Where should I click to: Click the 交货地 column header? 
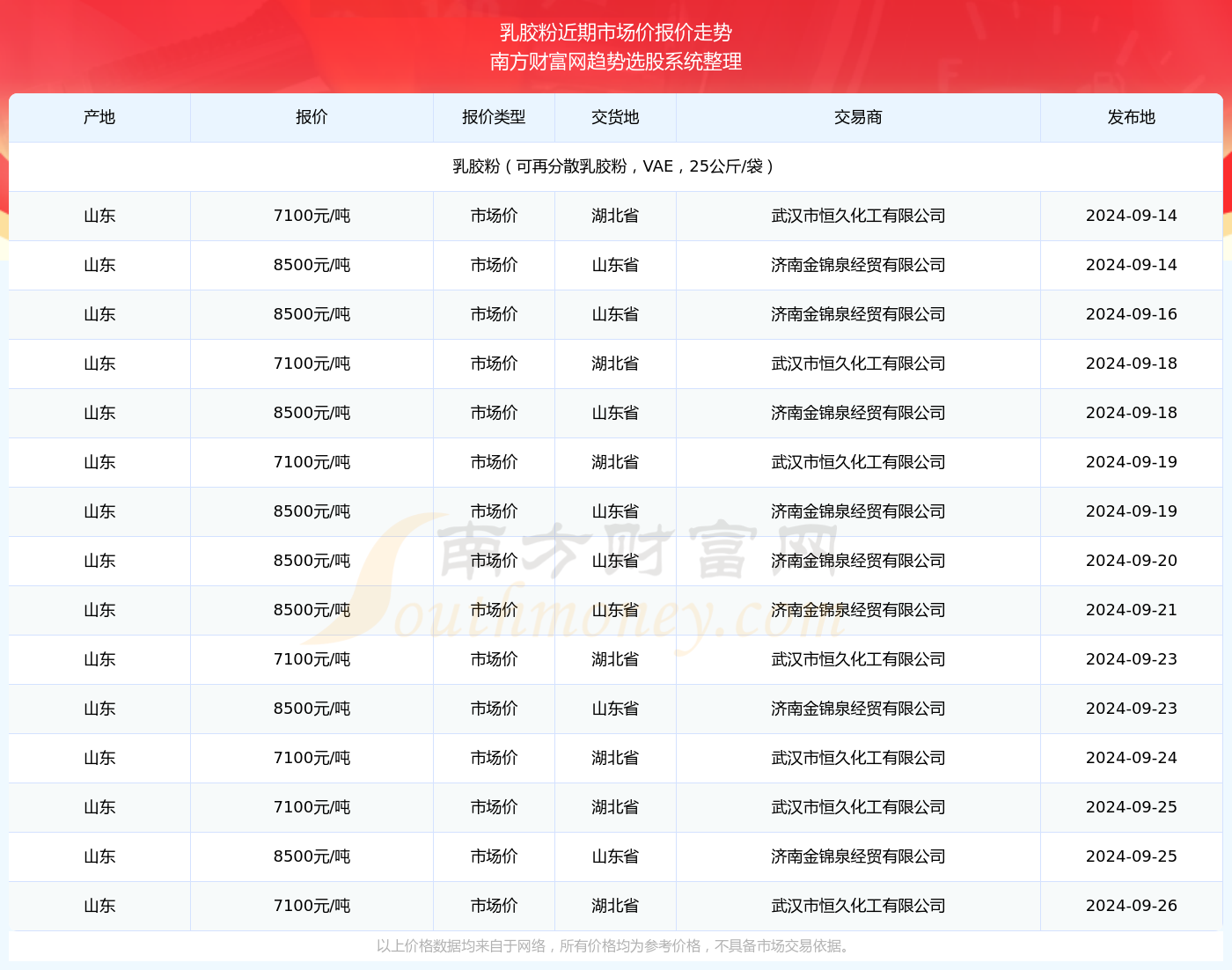(x=615, y=117)
